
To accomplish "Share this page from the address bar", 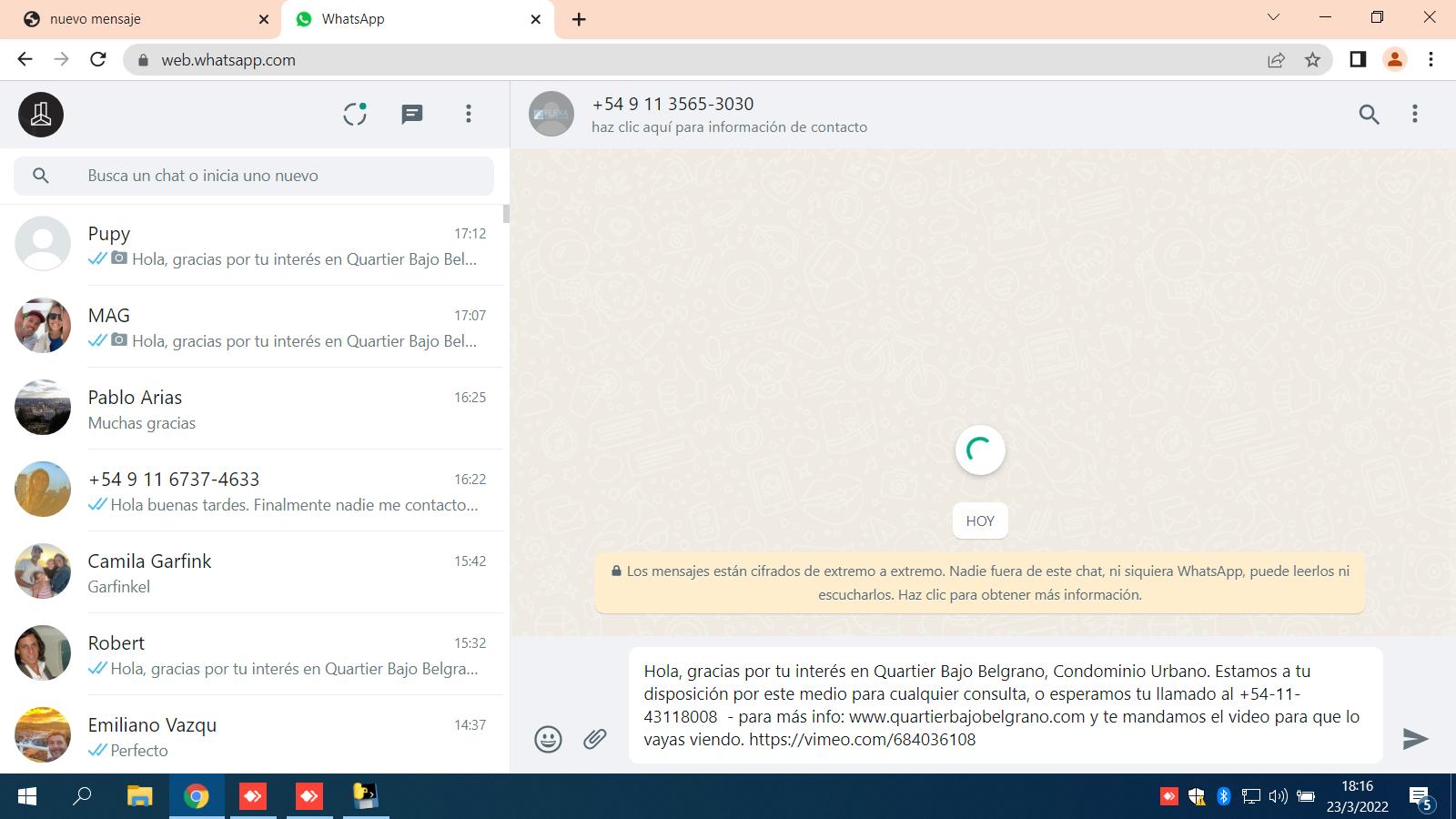I will [x=1276, y=60].
